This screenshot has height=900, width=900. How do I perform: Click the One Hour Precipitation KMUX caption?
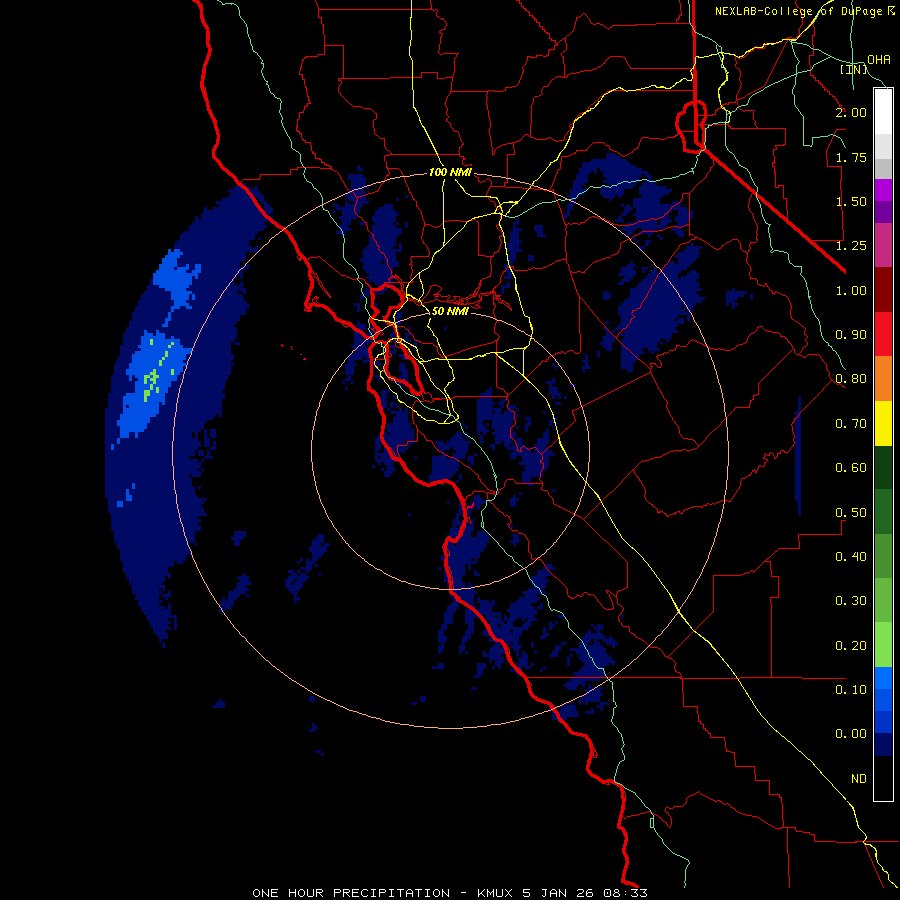tap(450, 893)
